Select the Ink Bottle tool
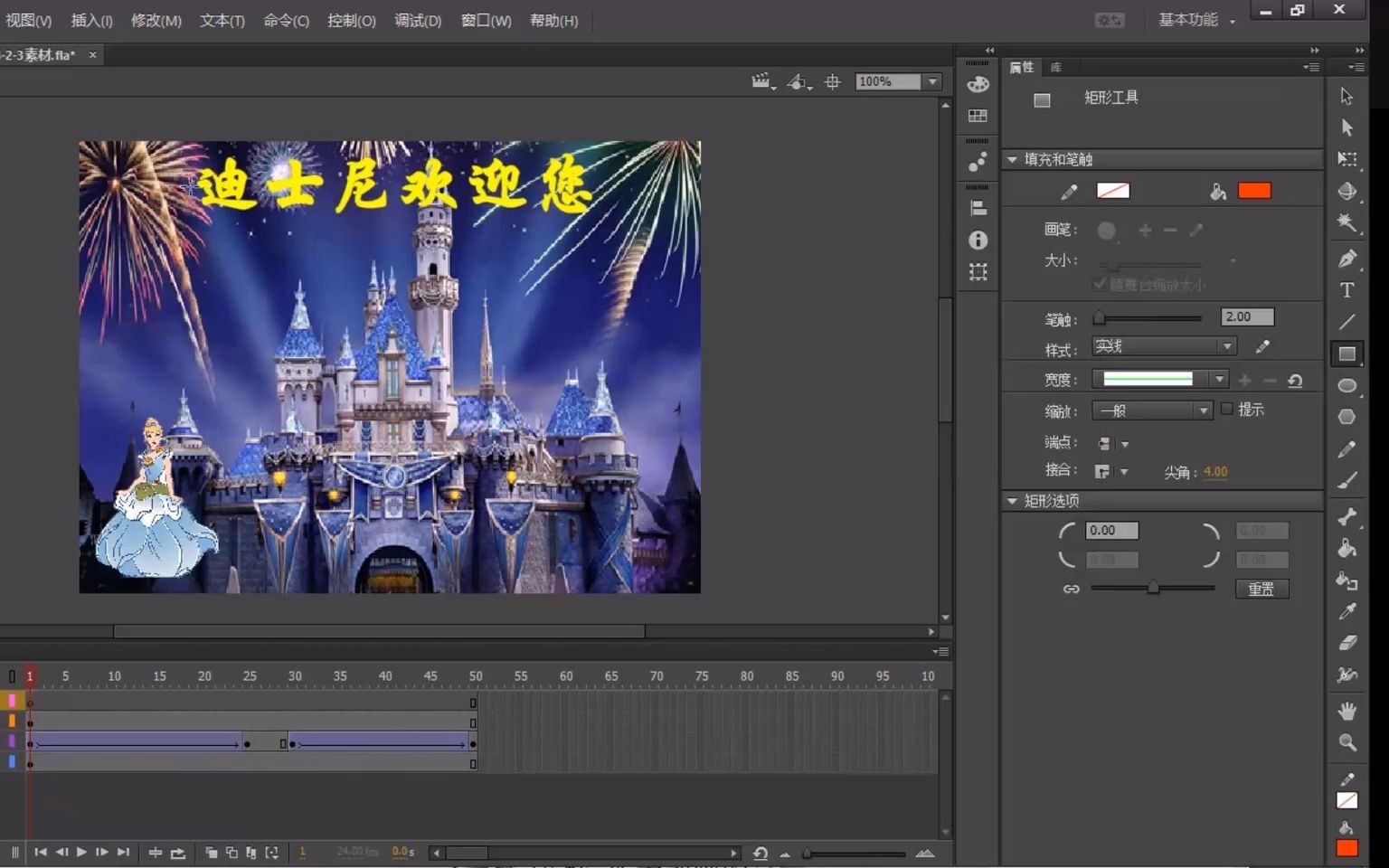The image size is (1389, 868). point(1346,580)
